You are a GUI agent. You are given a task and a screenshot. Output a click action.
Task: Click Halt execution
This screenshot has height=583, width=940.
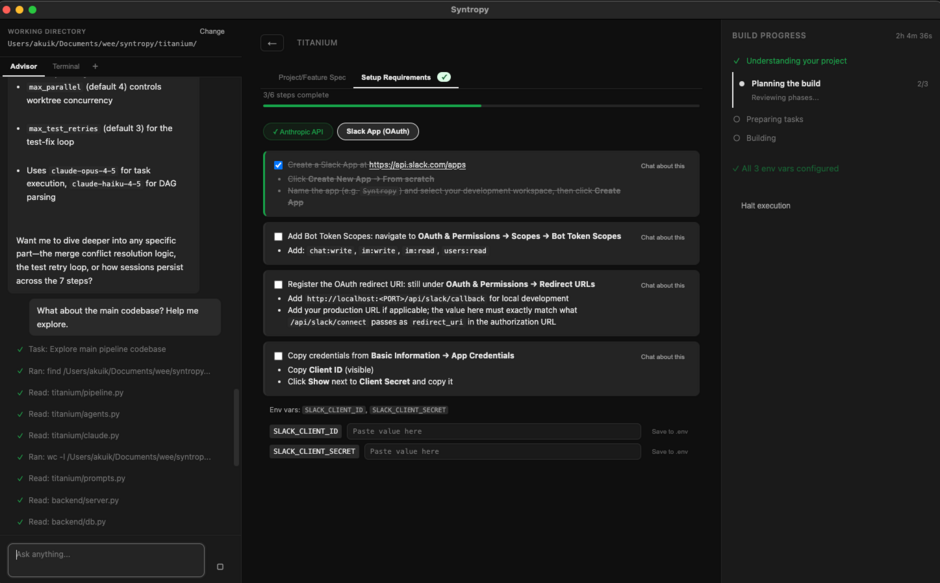click(766, 206)
